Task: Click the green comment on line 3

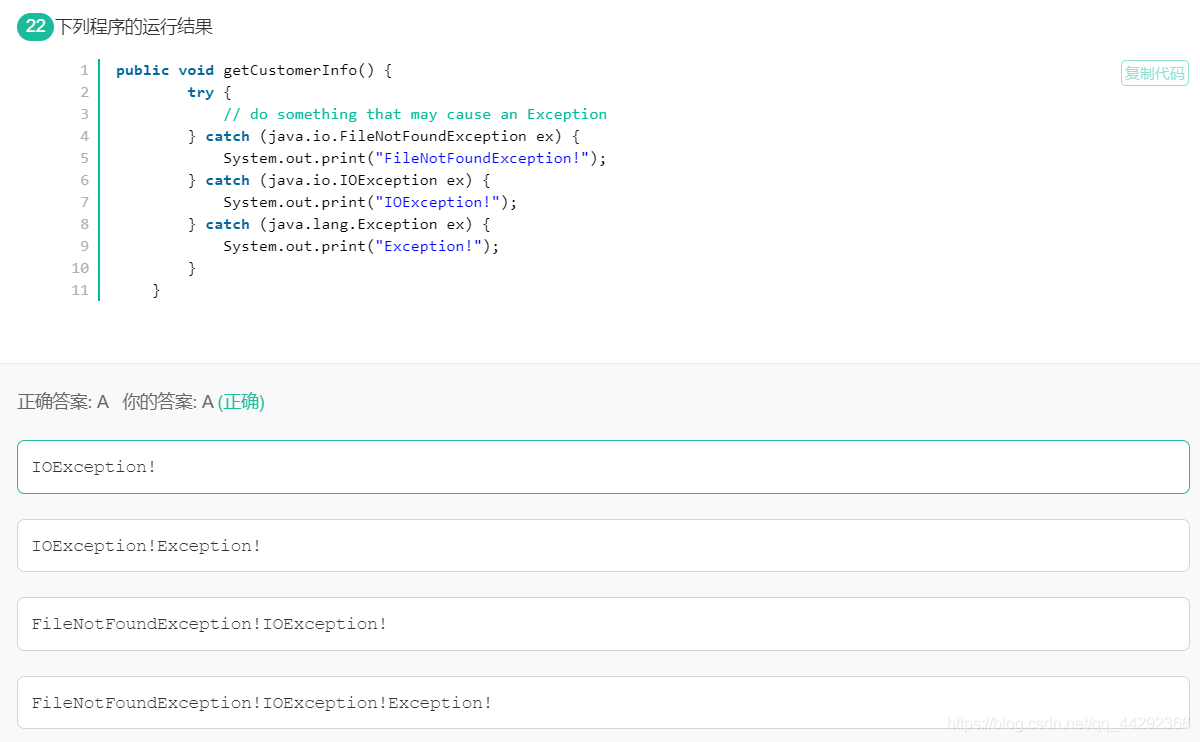Action: point(415,114)
